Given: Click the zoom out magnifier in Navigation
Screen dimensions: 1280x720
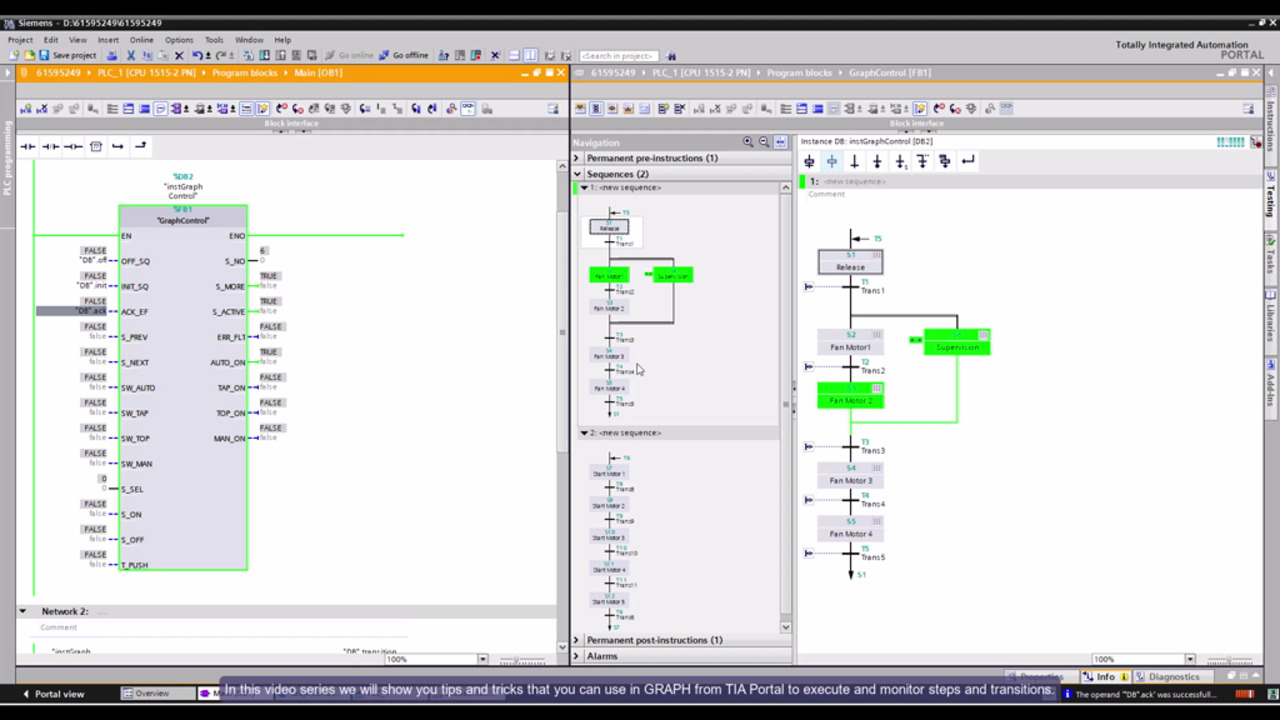Looking at the screenshot, I should click(764, 142).
